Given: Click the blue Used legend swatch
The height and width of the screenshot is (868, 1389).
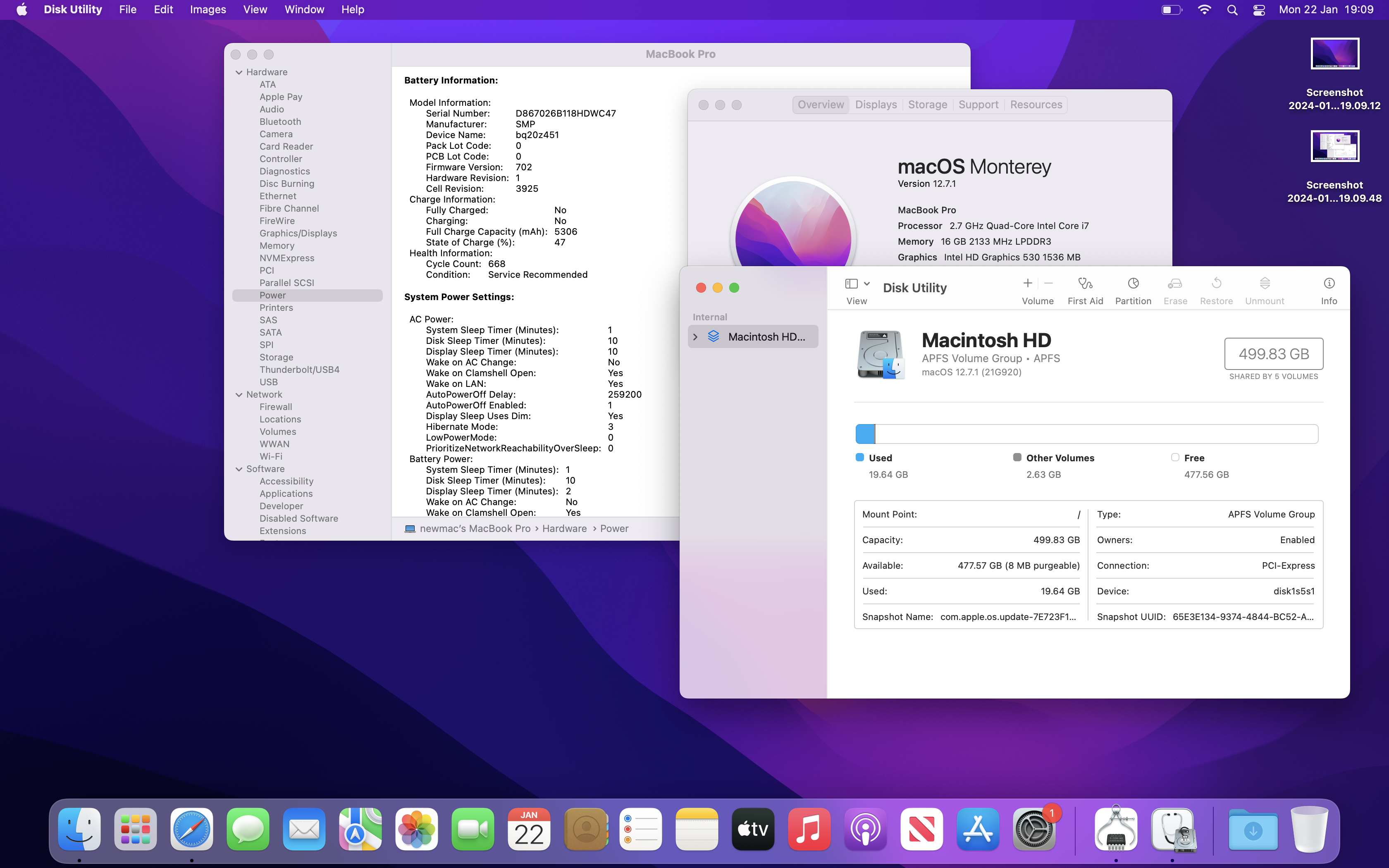Looking at the screenshot, I should point(860,458).
